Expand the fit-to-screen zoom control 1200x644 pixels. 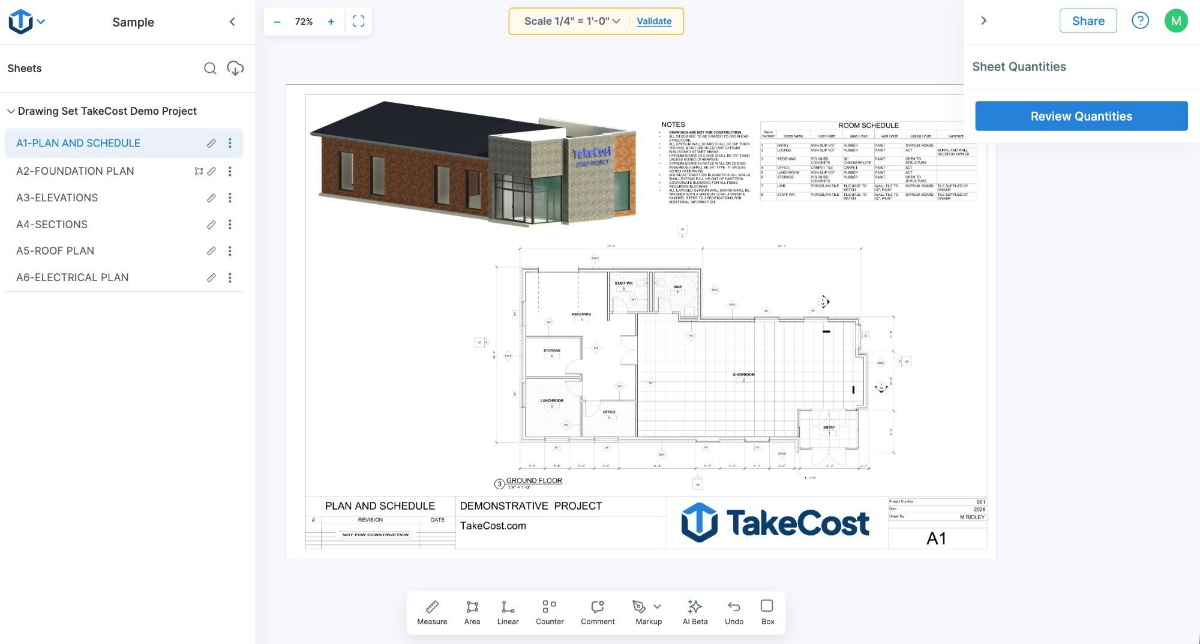point(359,20)
